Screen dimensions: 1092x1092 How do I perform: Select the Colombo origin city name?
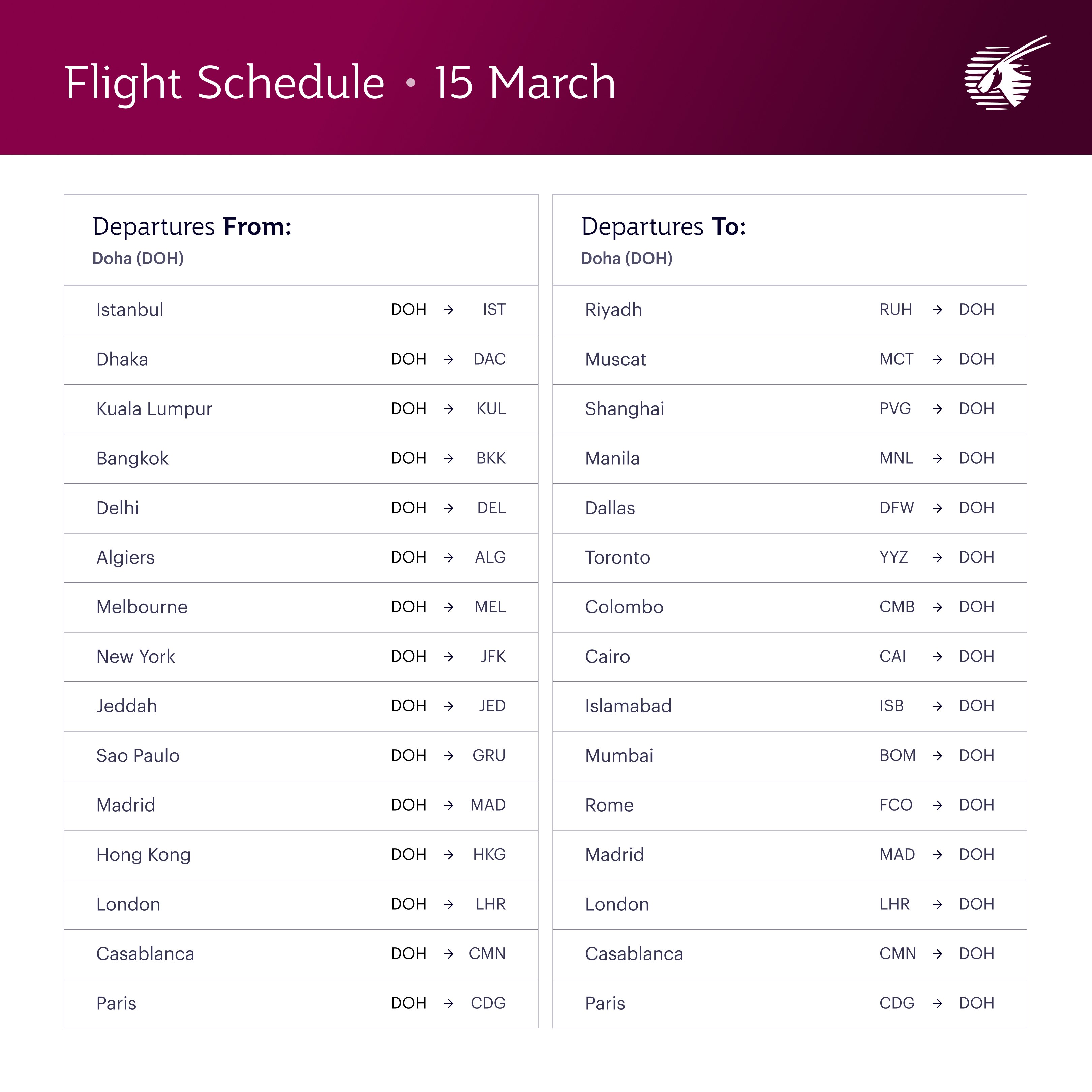tap(624, 607)
